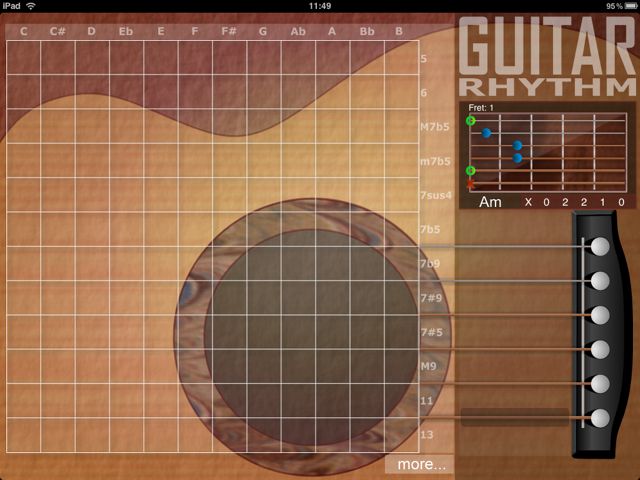Pick the B root note header
This screenshot has height=480, width=640.
[x=399, y=31]
